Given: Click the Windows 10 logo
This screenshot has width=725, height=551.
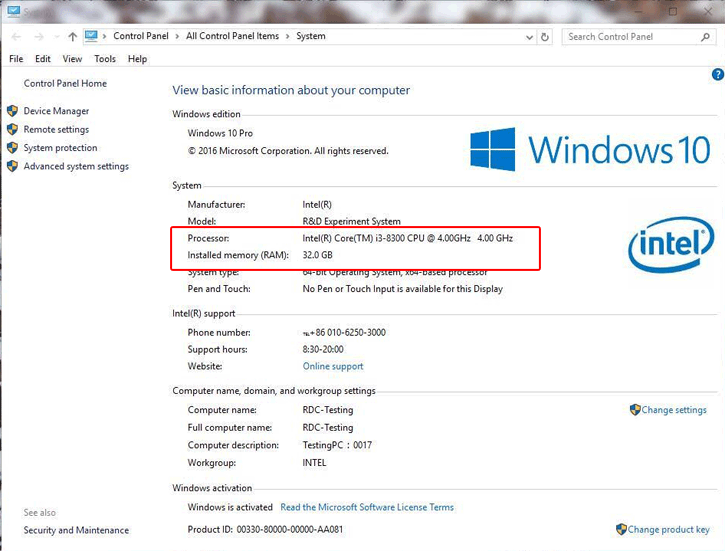Looking at the screenshot, I should tap(590, 149).
